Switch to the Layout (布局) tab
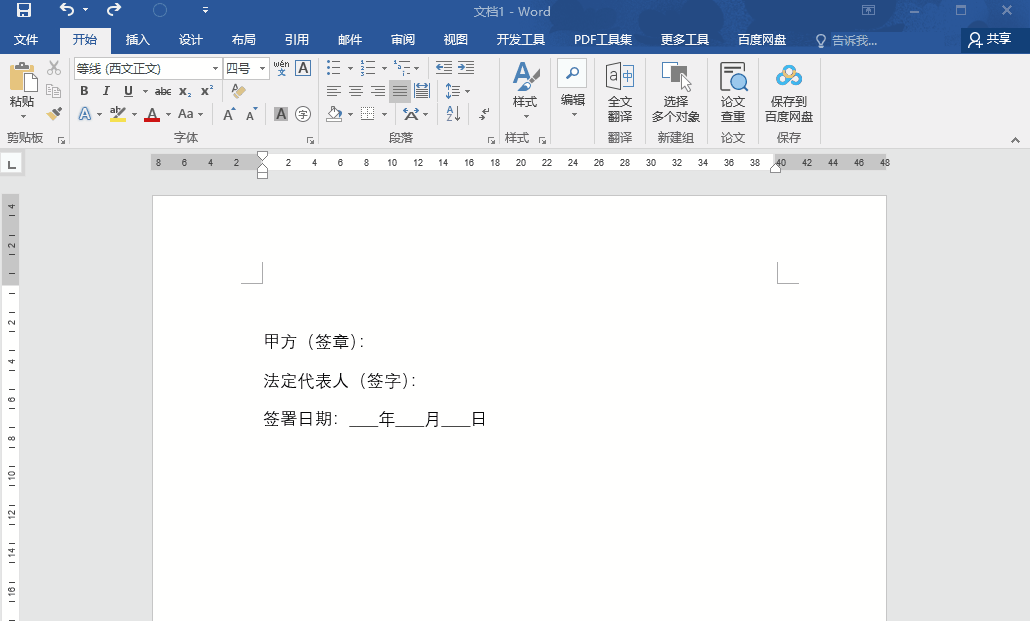 pyautogui.click(x=243, y=40)
